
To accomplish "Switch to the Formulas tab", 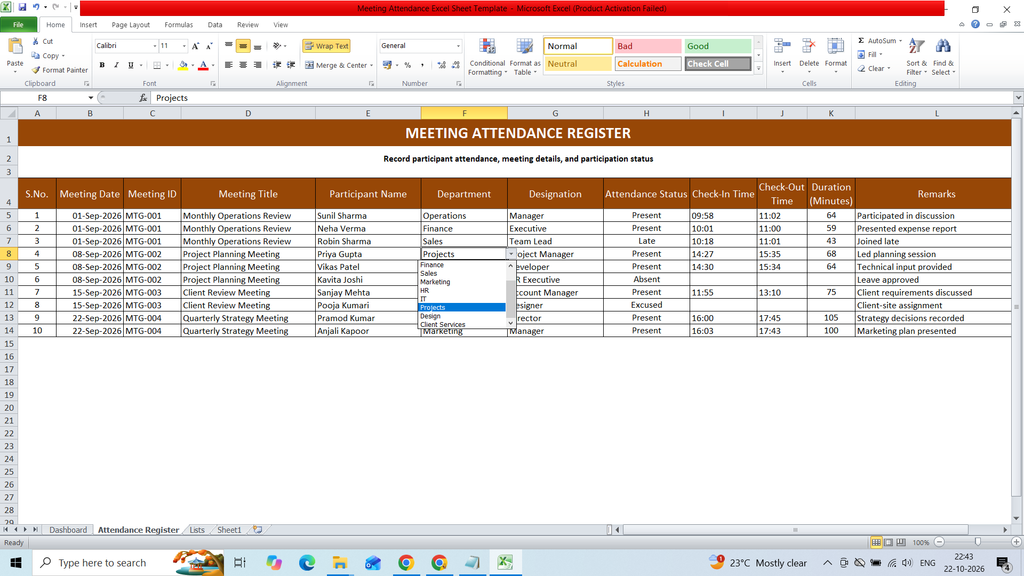I will [178, 25].
